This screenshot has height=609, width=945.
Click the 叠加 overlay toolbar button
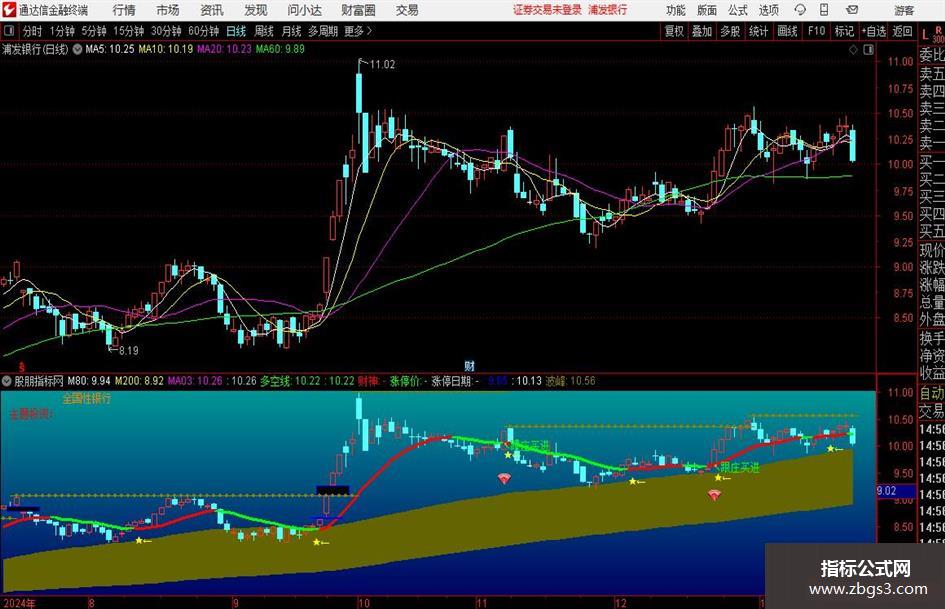(x=702, y=31)
